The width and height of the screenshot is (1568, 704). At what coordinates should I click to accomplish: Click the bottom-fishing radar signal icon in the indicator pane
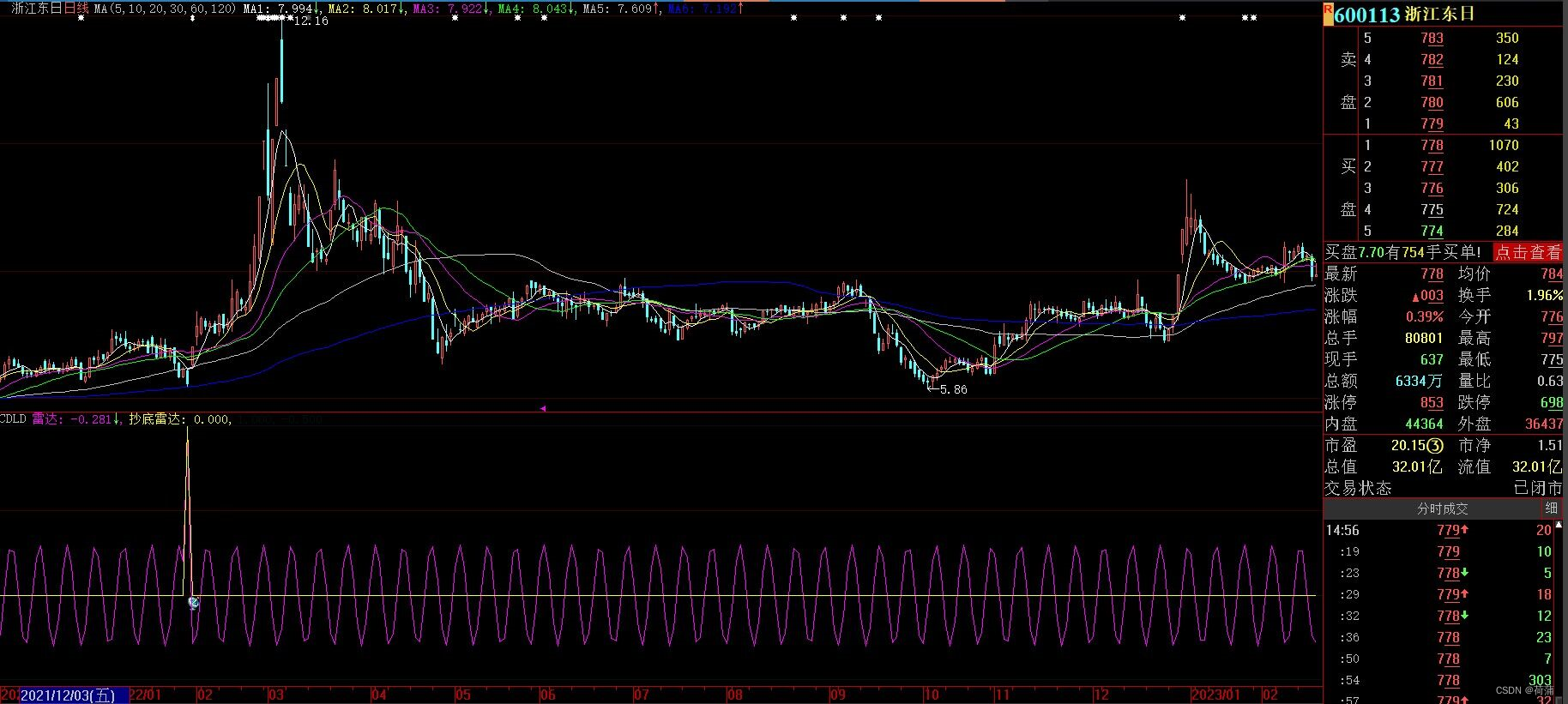click(194, 603)
